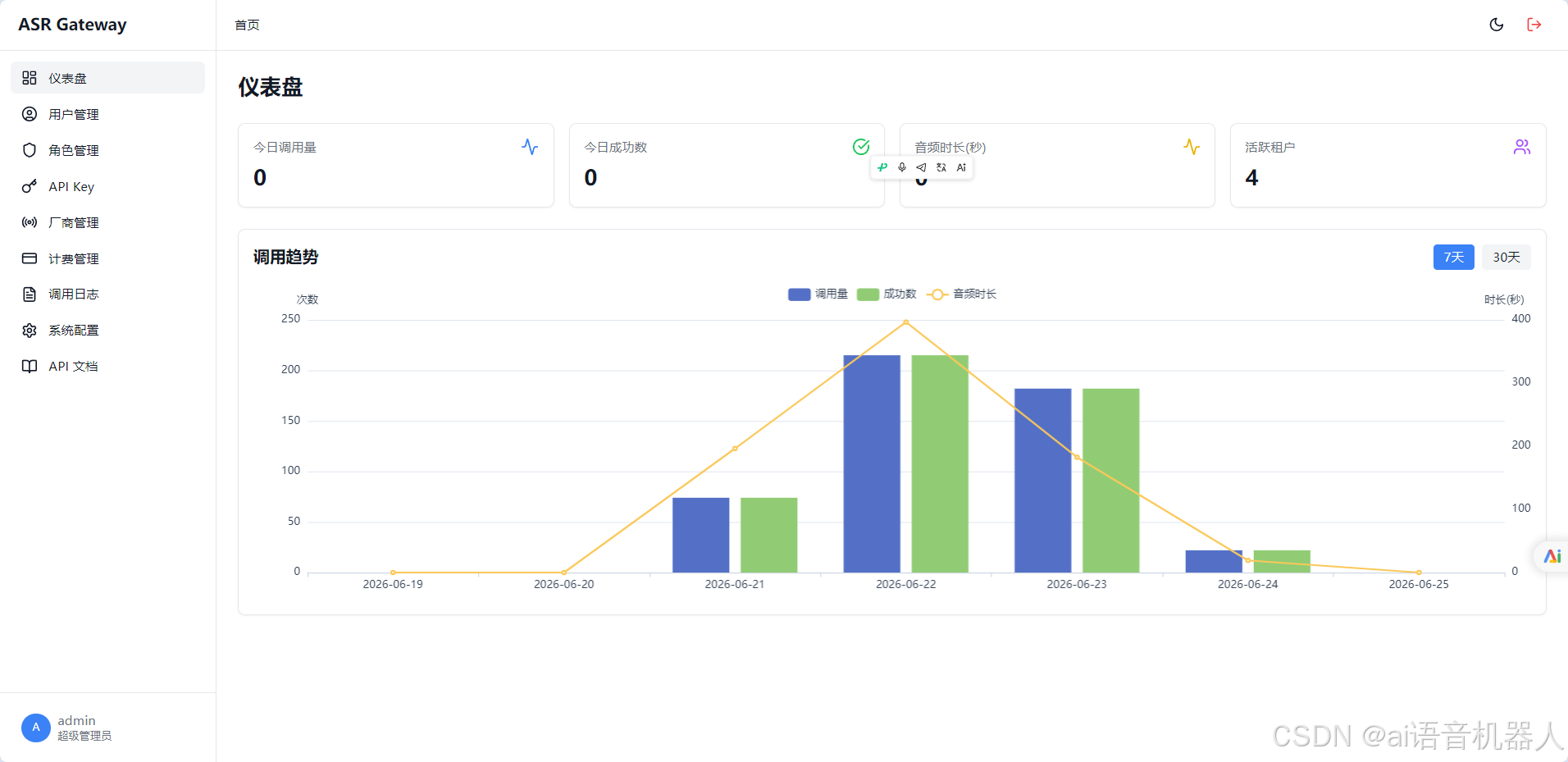Click the microphone icon in floating toolbar
Viewport: 1568px width, 762px height.
[902, 167]
